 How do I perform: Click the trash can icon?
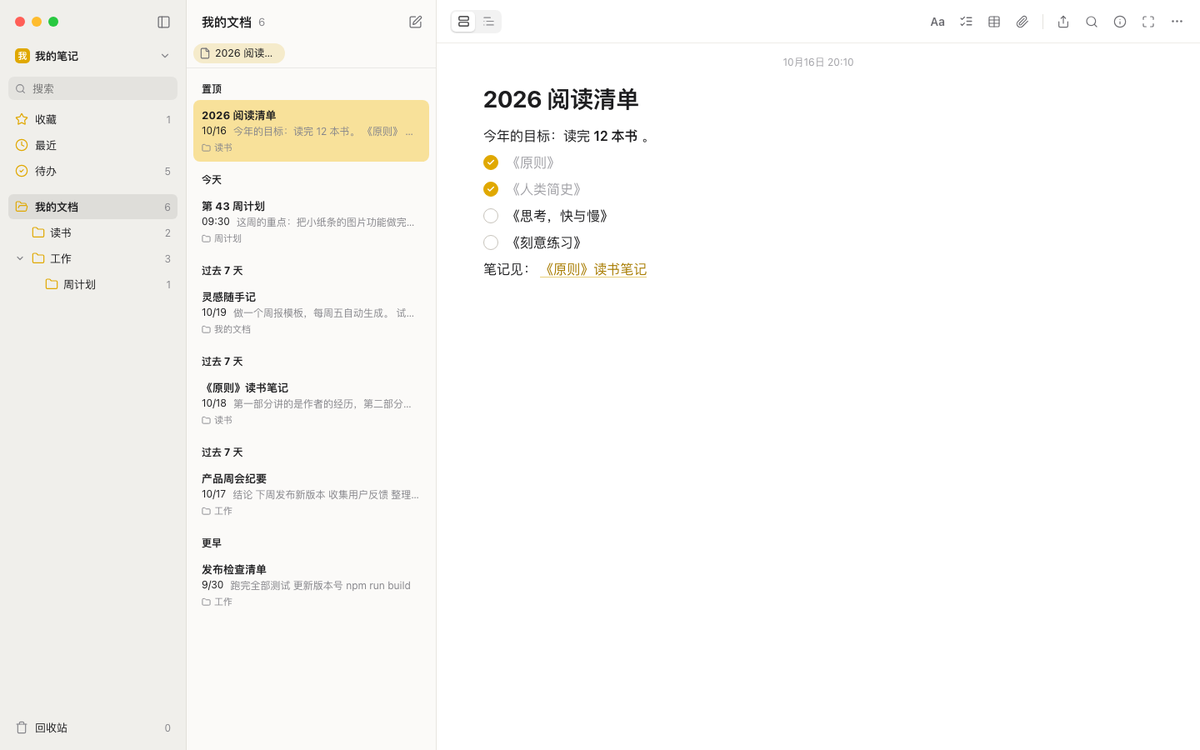point(22,728)
